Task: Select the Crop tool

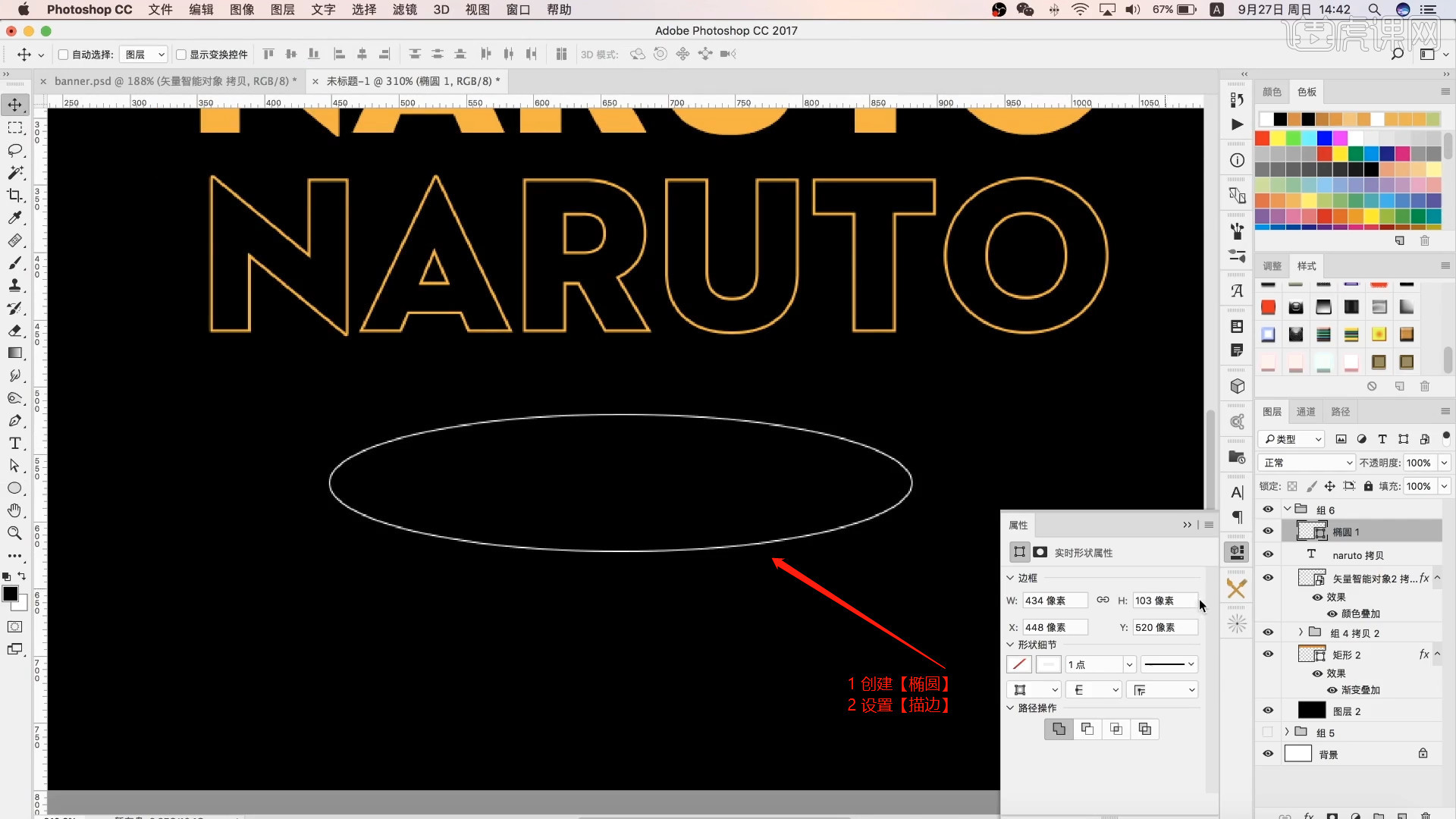Action: 15,196
